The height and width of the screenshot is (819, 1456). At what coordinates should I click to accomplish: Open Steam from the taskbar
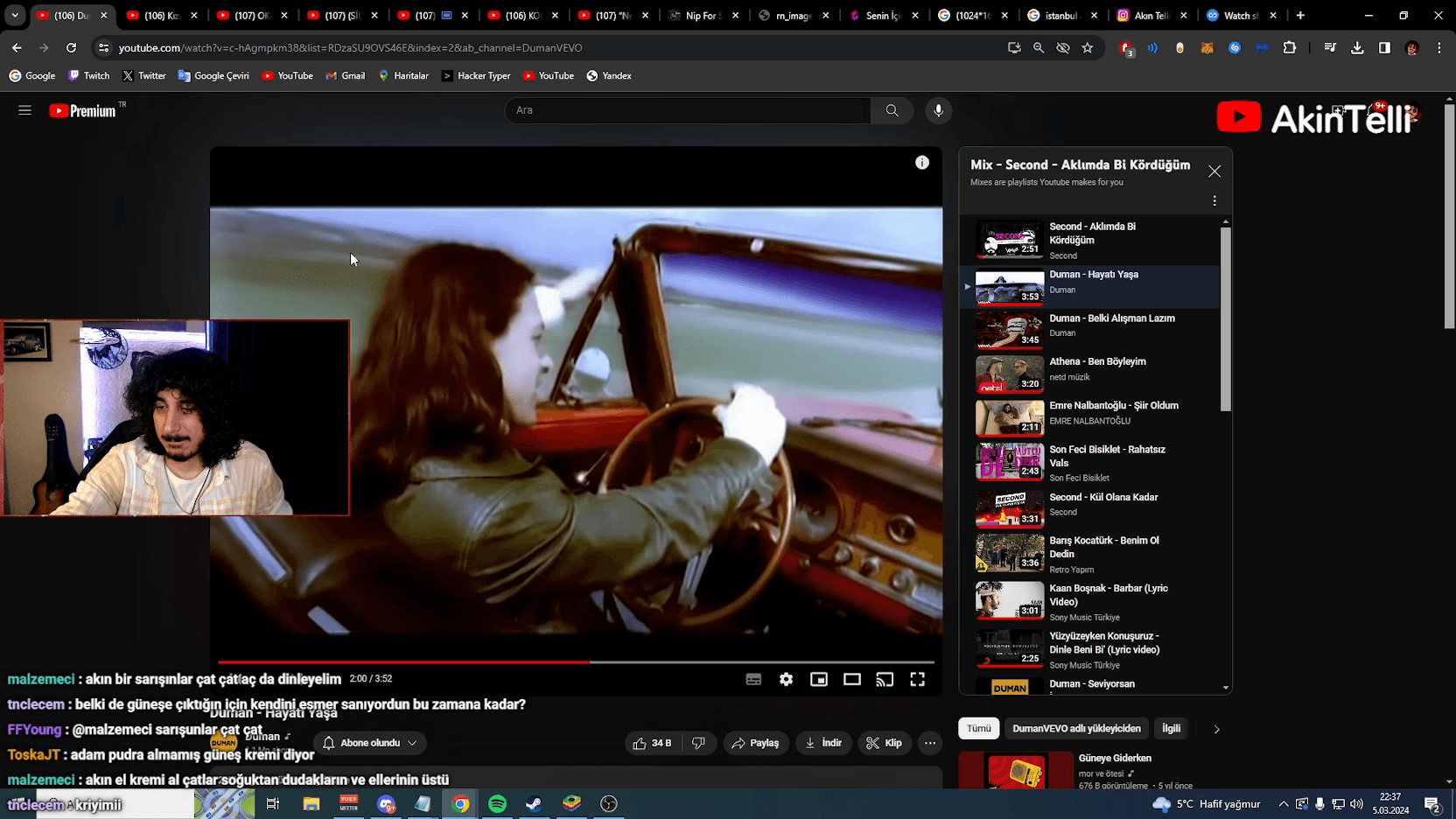534,804
